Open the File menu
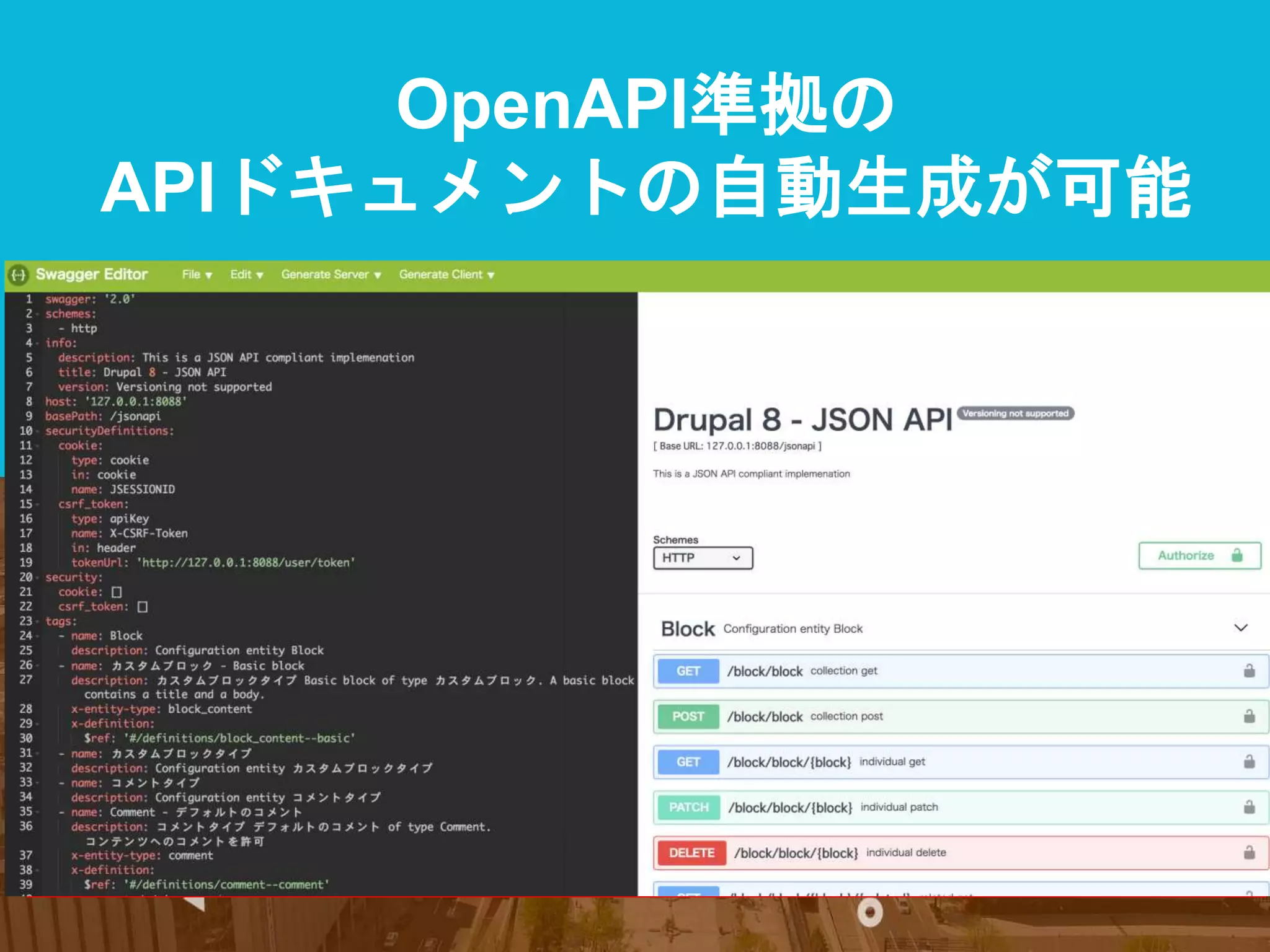Viewport: 1270px width, 952px height. pos(197,275)
